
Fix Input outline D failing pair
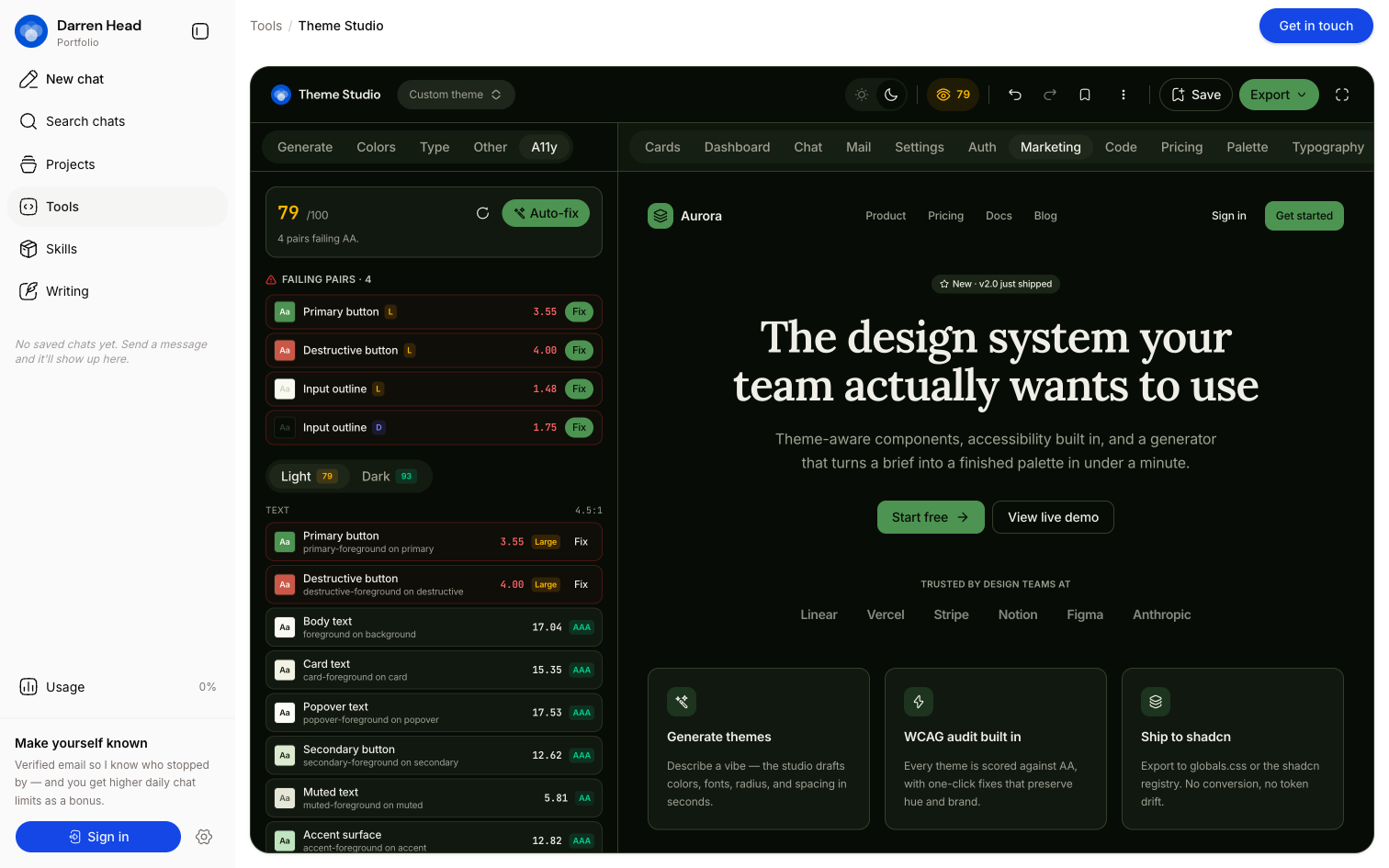click(579, 427)
